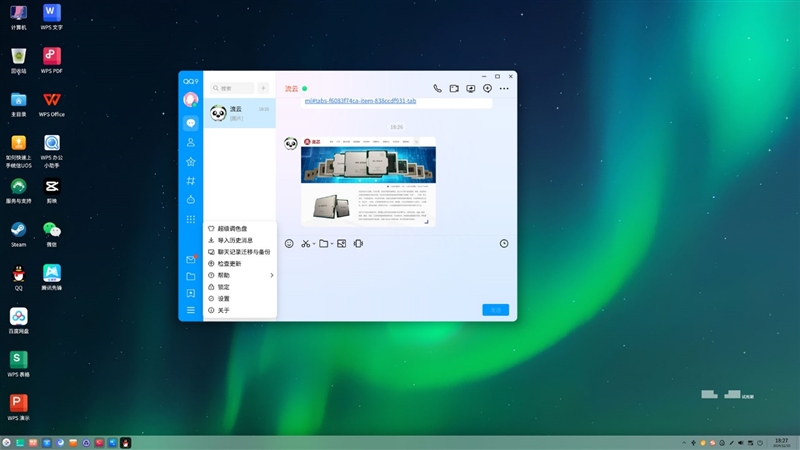This screenshot has height=450, width=800.
Task: Start a voice call with 流云
Action: 437,89
